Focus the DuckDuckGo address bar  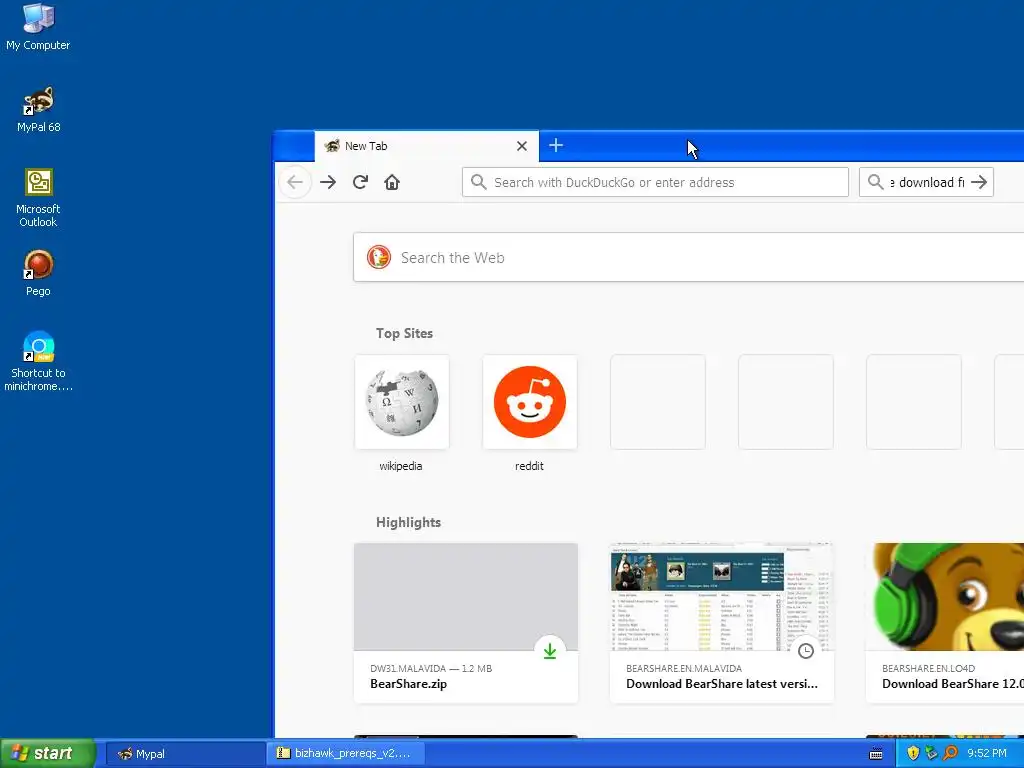[x=655, y=182]
